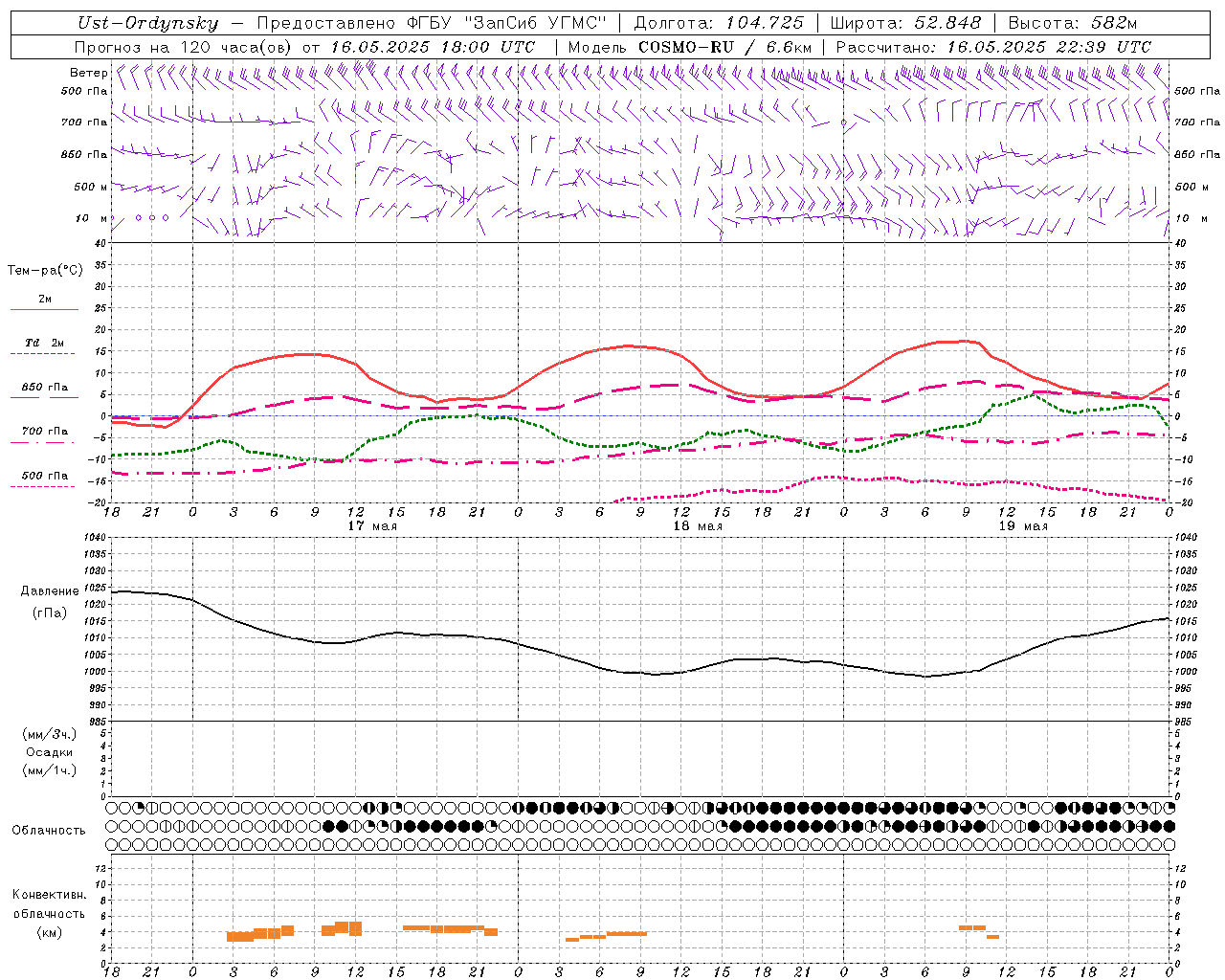The image size is (1225, 980).
Task: Click the Осадки panel label
Action: tap(50, 752)
